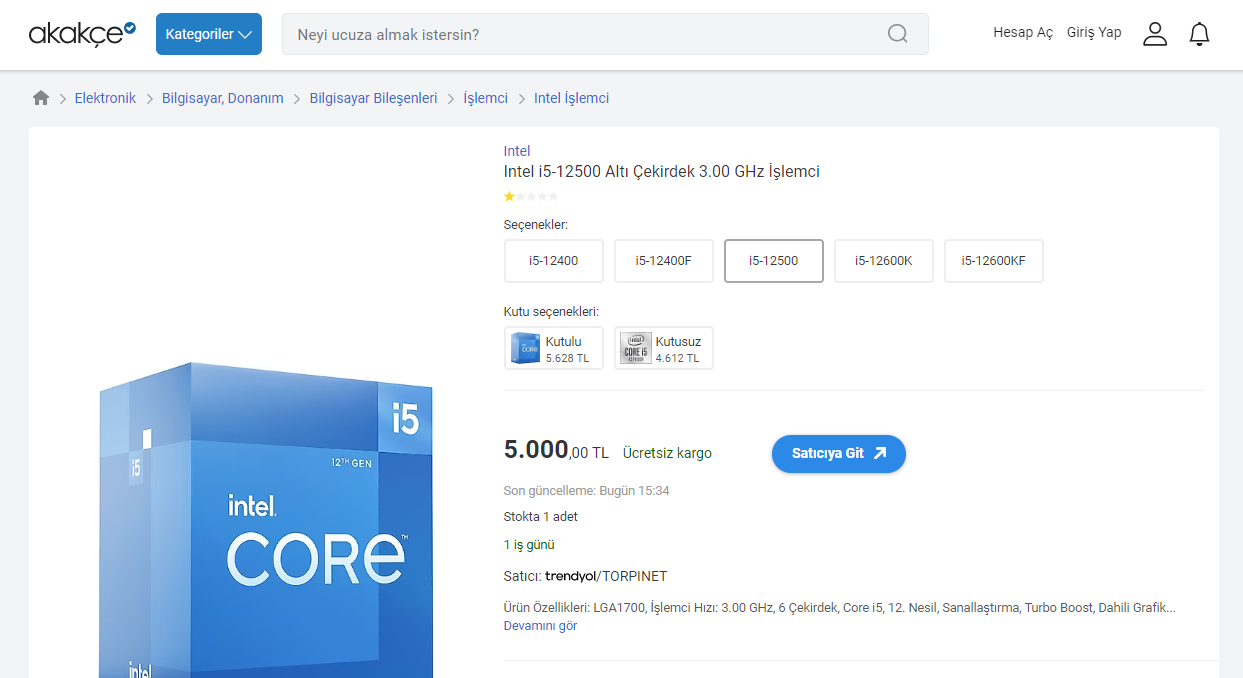Select the i5-12600KF option

pyautogui.click(x=994, y=261)
